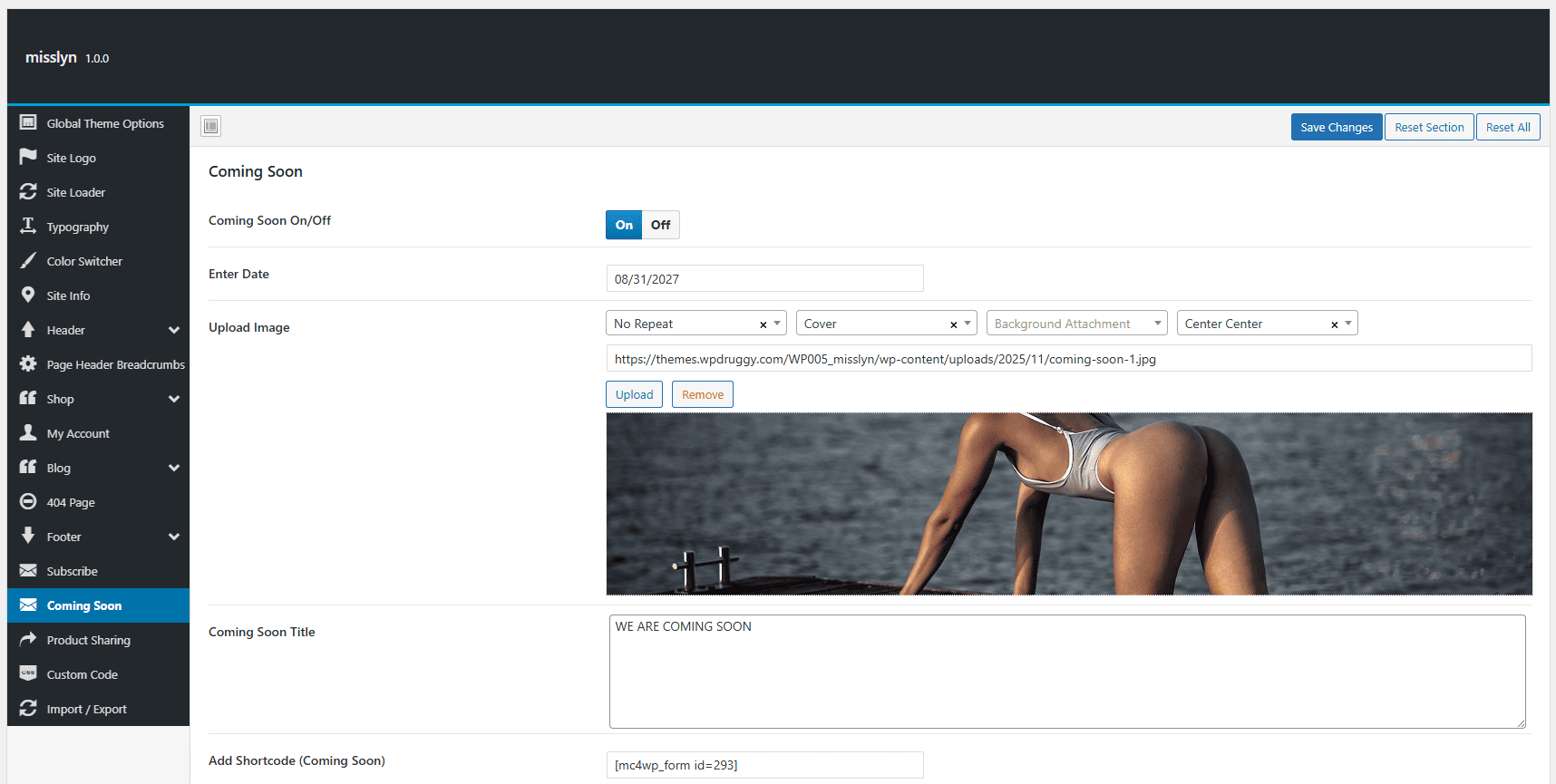Open the Cover background size dropdown
1556x784 pixels.
(886, 324)
